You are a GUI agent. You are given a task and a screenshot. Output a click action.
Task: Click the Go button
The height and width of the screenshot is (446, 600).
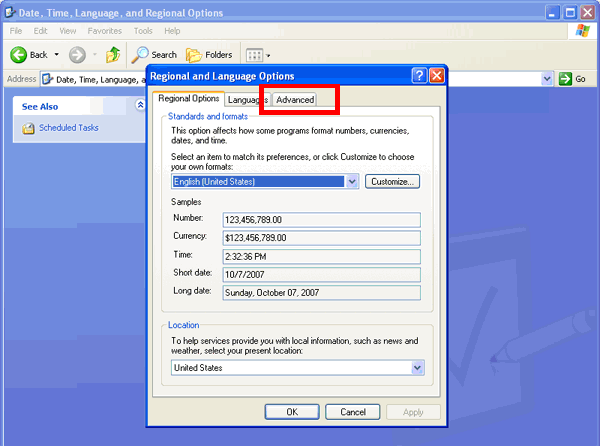[x=572, y=79]
